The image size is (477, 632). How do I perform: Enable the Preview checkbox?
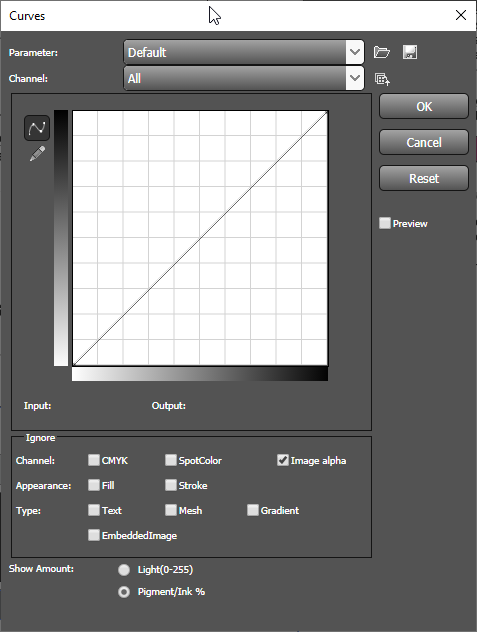point(385,223)
